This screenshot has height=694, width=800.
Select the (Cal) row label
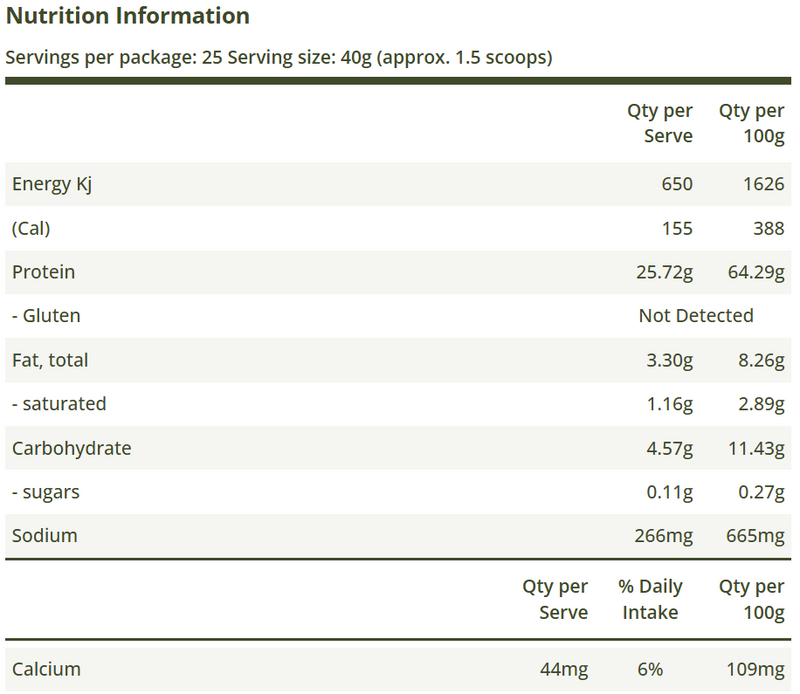tap(31, 228)
